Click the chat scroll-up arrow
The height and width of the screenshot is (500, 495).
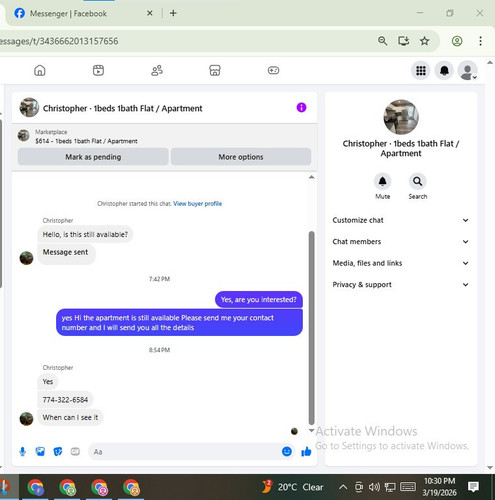(x=312, y=177)
